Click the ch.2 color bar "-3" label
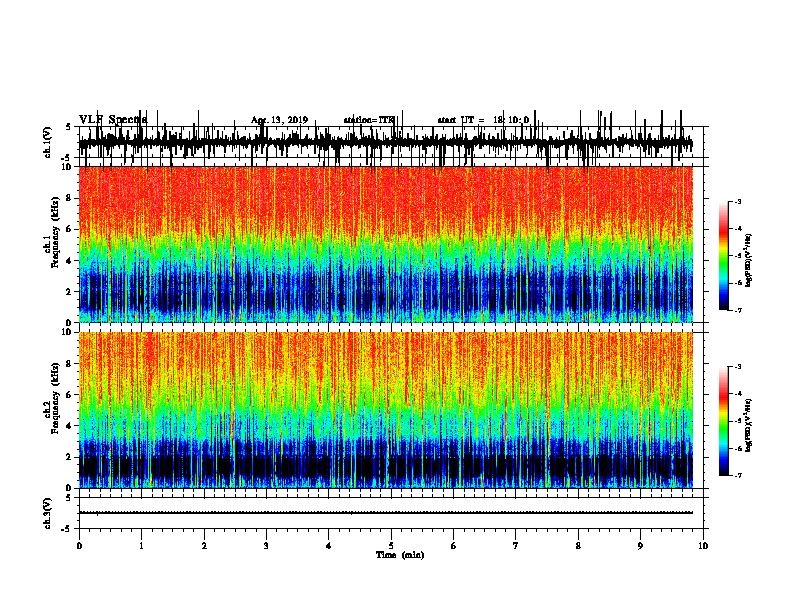The width and height of the screenshot is (792, 612). tap(738, 367)
